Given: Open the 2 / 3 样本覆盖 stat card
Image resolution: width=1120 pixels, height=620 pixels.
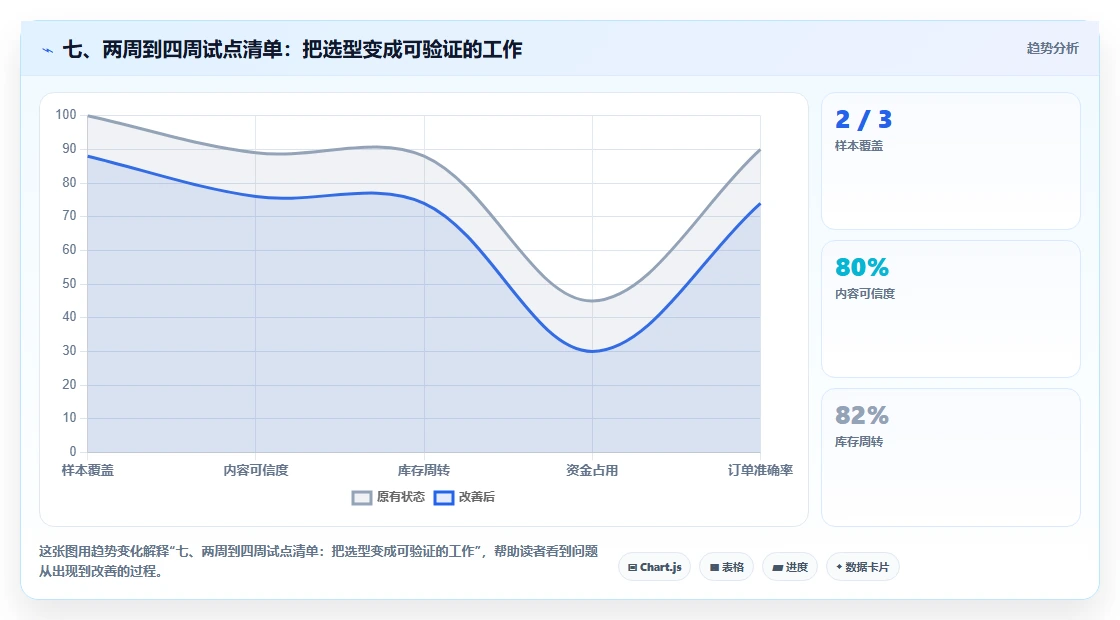Looking at the screenshot, I should tap(951, 161).
